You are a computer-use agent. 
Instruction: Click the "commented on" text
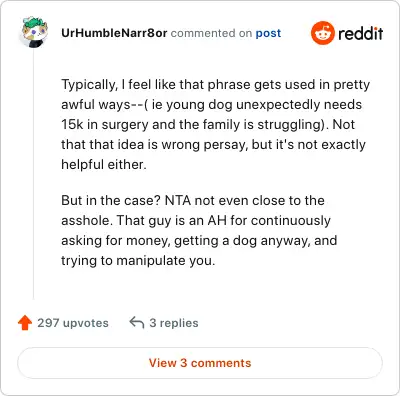[x=211, y=33]
